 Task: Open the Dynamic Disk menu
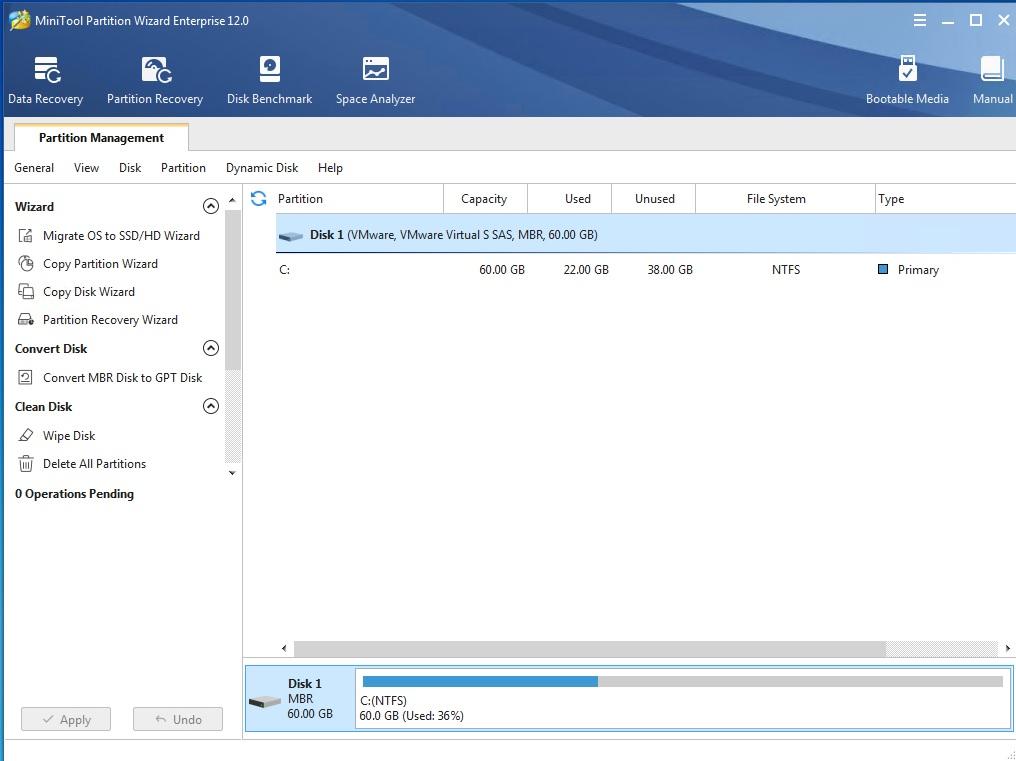pos(261,168)
